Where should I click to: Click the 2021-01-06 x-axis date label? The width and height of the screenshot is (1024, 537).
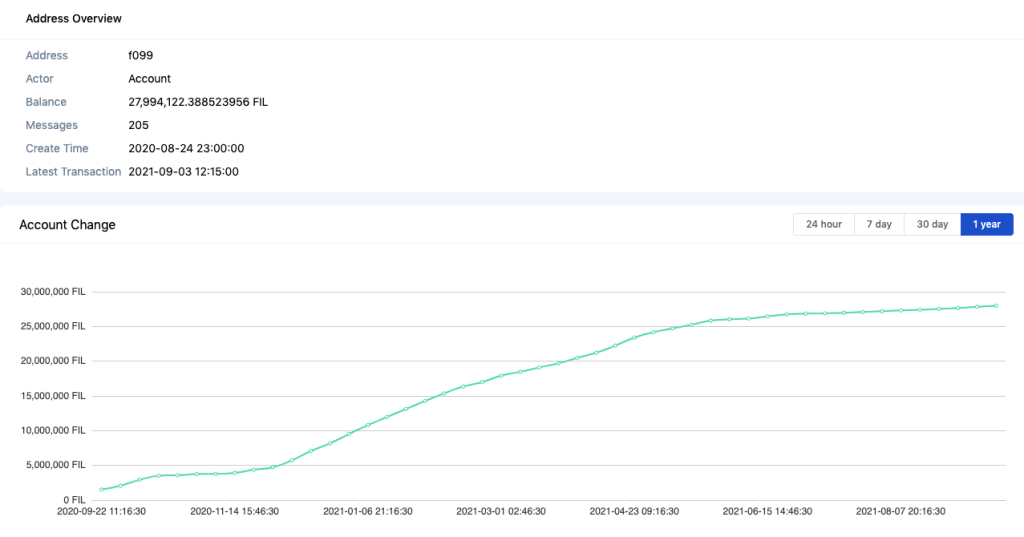(368, 511)
